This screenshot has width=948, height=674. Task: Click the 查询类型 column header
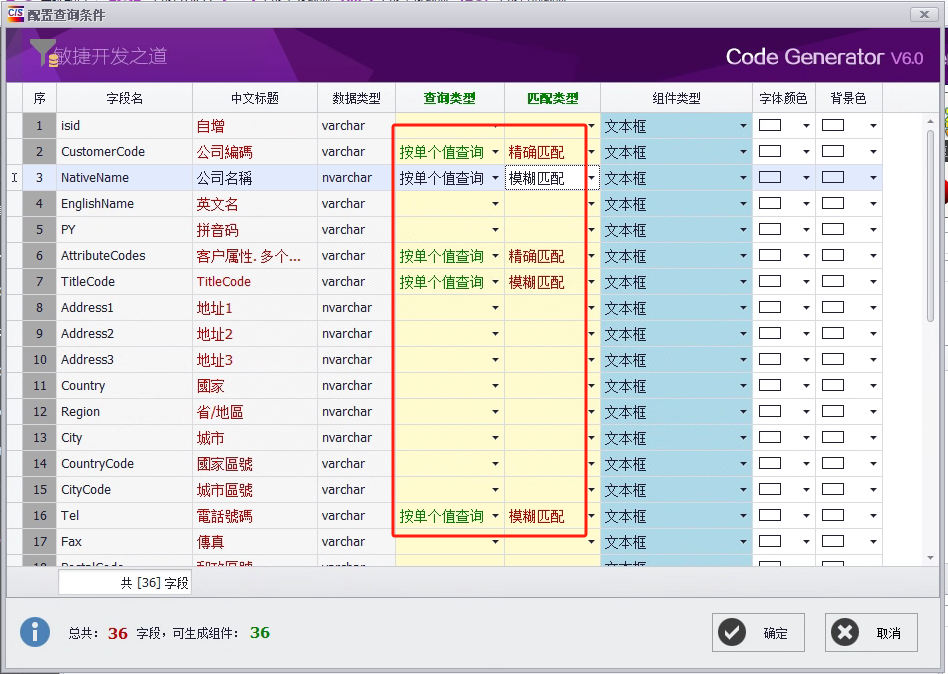450,98
